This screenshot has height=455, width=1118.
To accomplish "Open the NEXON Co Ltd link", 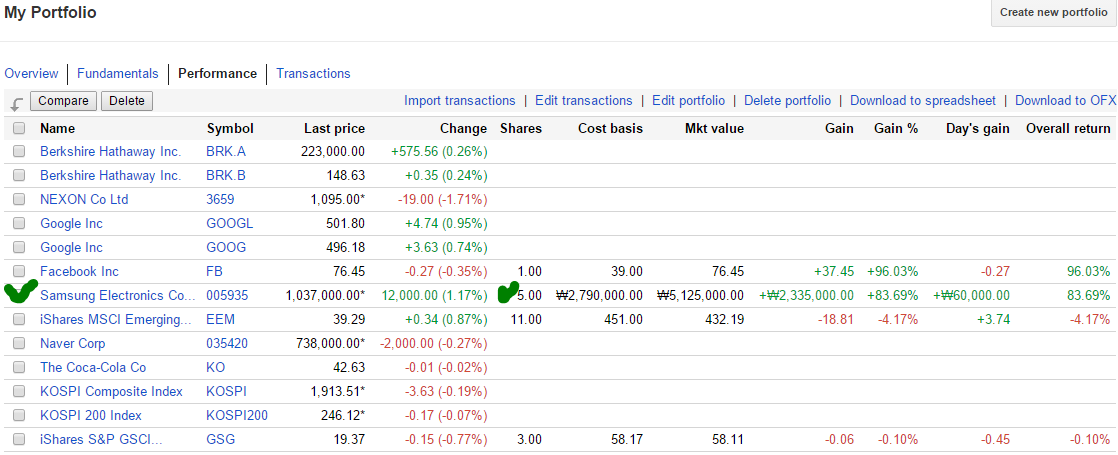I will (84, 200).
